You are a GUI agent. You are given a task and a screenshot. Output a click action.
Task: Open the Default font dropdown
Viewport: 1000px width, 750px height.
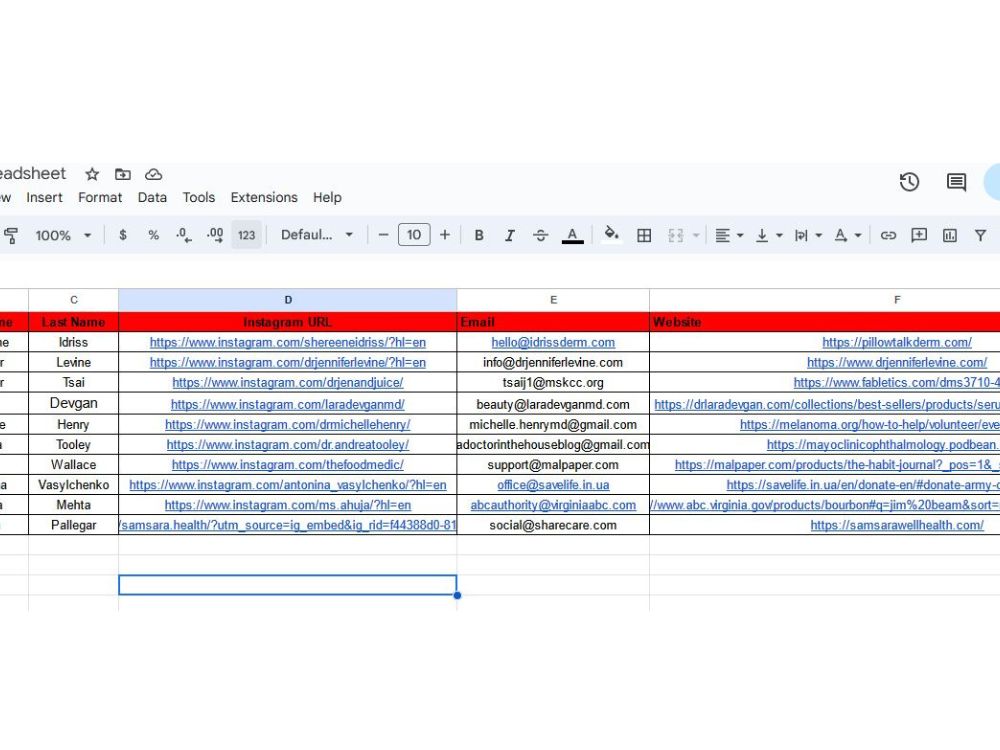click(317, 235)
